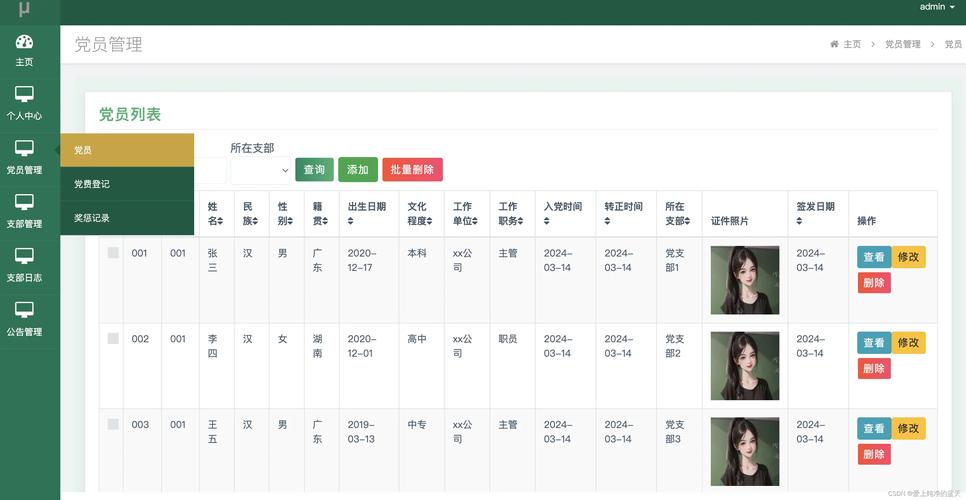966x500 pixels.
Task: Click the search input left of 所在支部
Action: (210, 170)
